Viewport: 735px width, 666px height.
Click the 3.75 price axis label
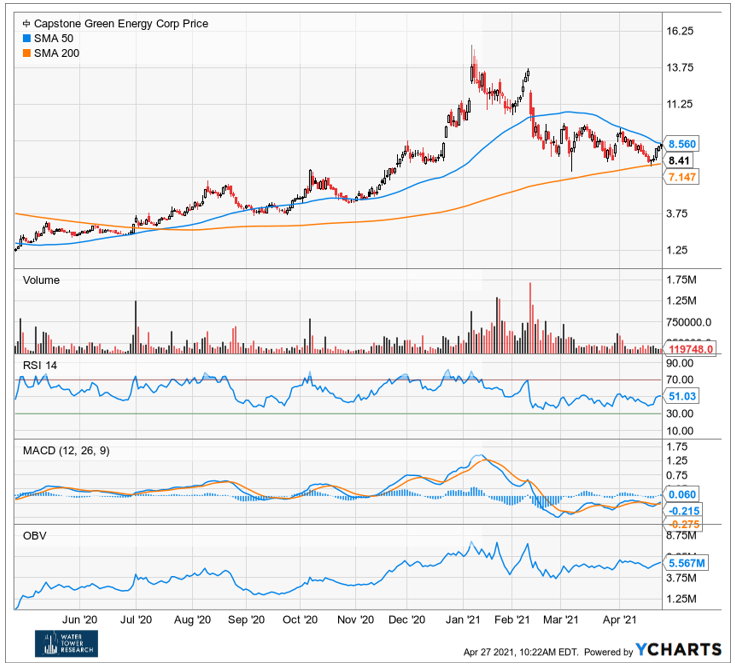(x=677, y=213)
